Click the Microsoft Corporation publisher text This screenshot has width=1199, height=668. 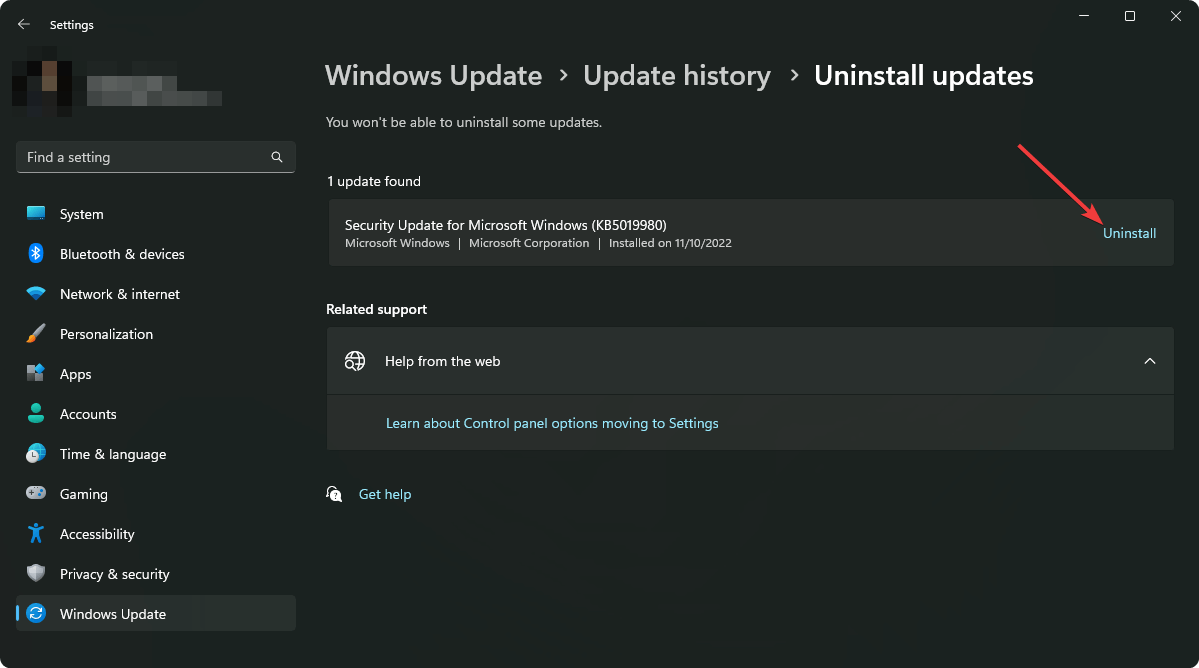click(x=529, y=243)
